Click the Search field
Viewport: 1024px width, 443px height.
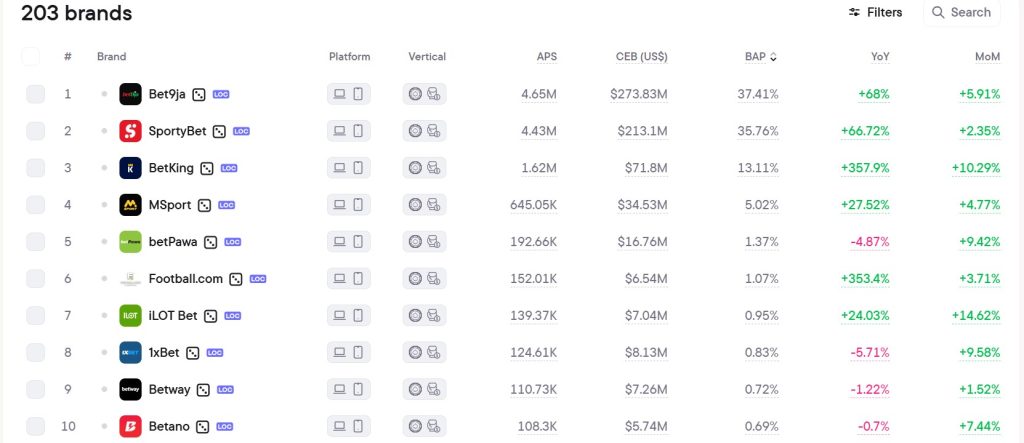click(x=961, y=12)
